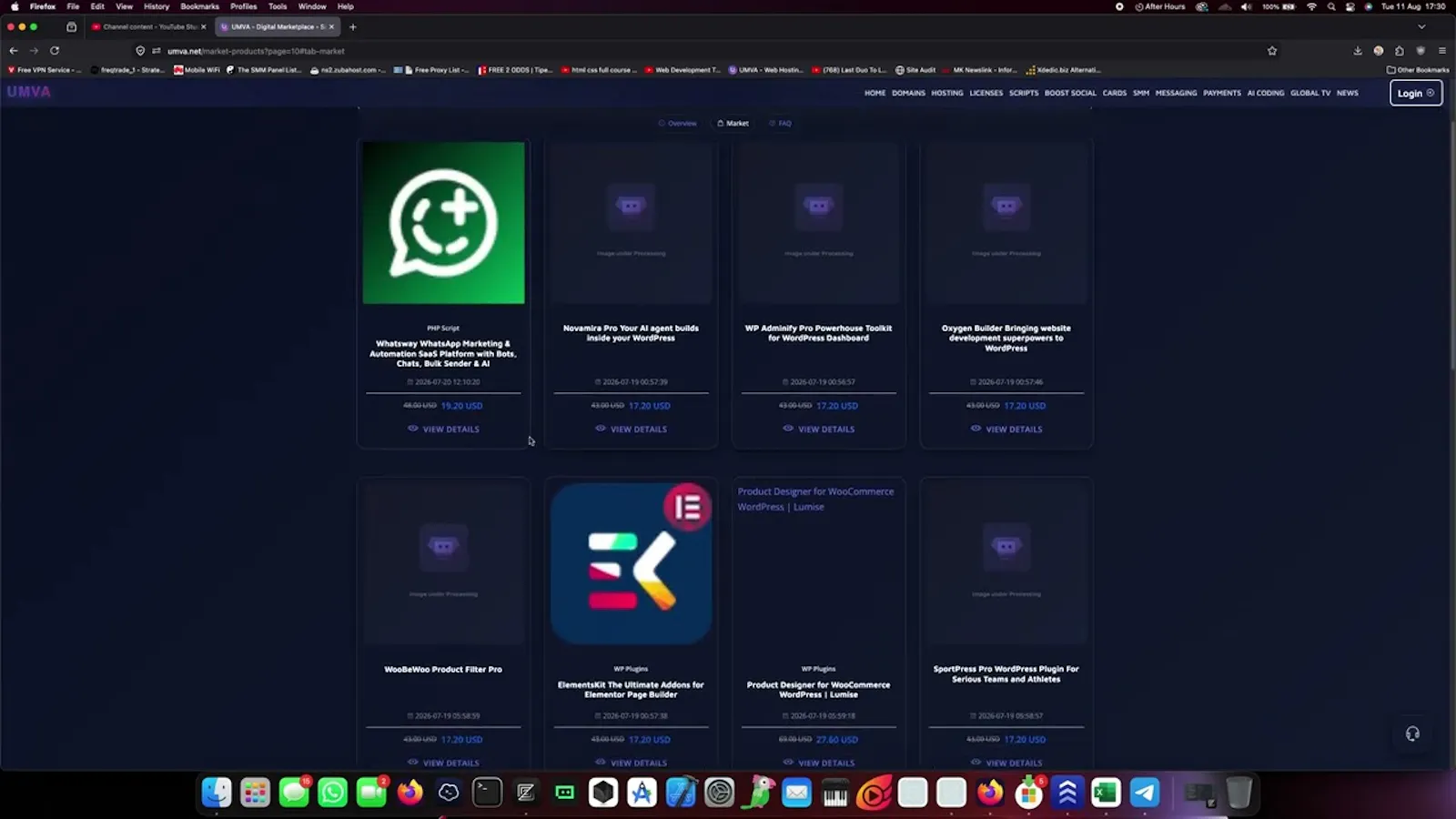This screenshot has height=819, width=1456.
Task: Select the Overview page tab
Action: (x=677, y=123)
